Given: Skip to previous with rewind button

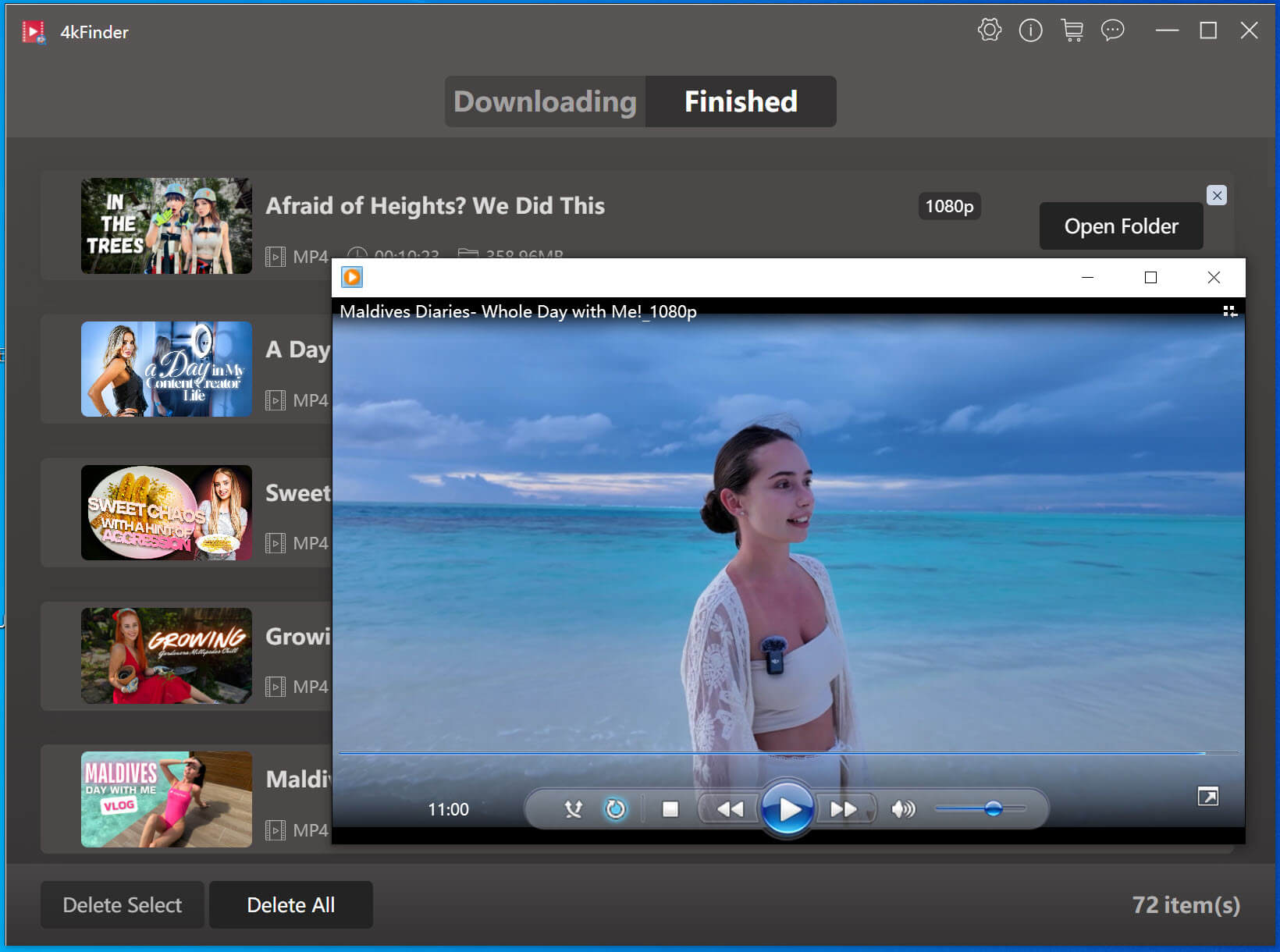Looking at the screenshot, I should pos(730,809).
